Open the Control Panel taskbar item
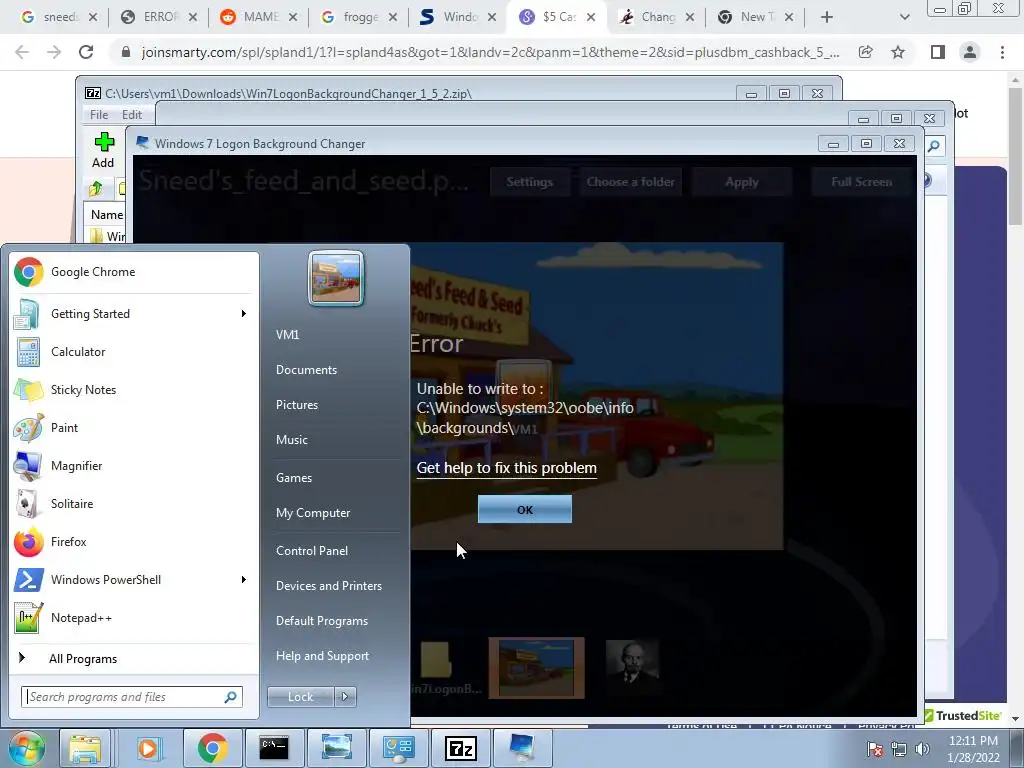Screen dimensions: 1024x768 (x=398, y=748)
